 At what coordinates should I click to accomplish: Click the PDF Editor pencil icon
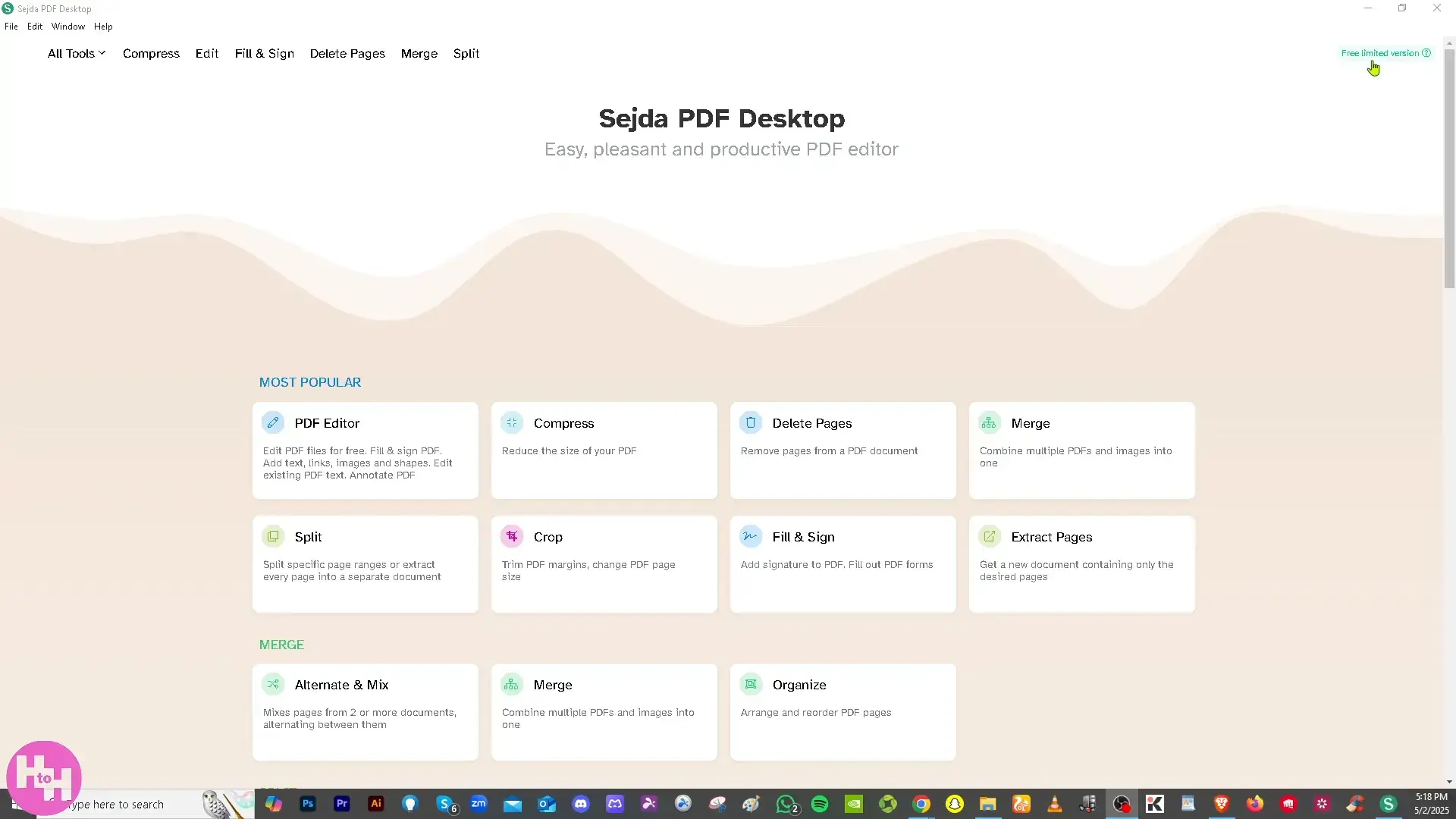273,422
